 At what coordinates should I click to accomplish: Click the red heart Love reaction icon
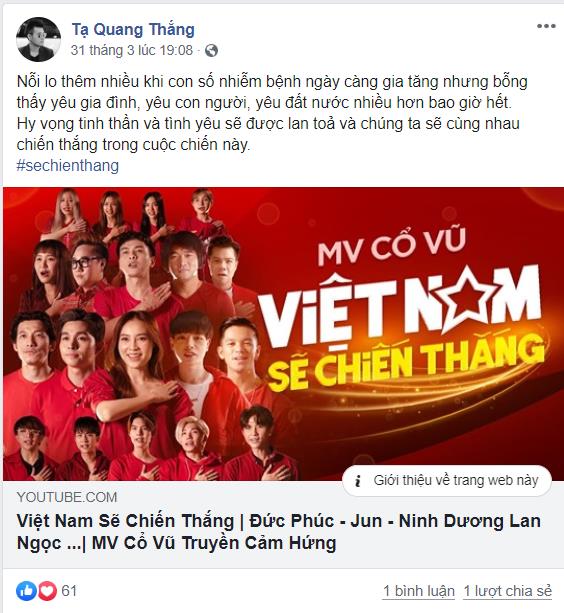pos(47,591)
